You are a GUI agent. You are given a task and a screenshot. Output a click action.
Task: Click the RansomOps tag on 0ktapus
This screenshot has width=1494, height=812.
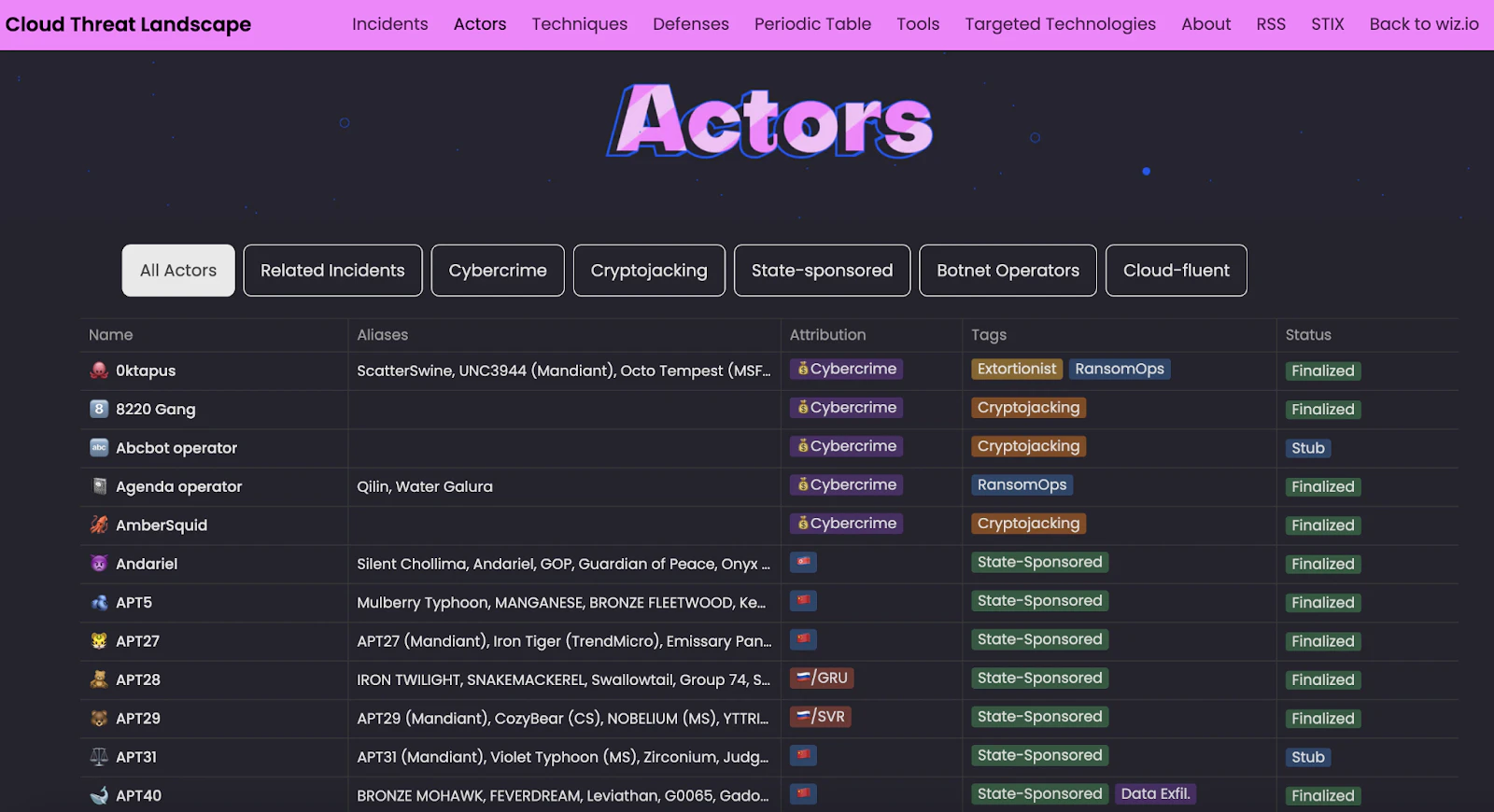[x=1120, y=369]
